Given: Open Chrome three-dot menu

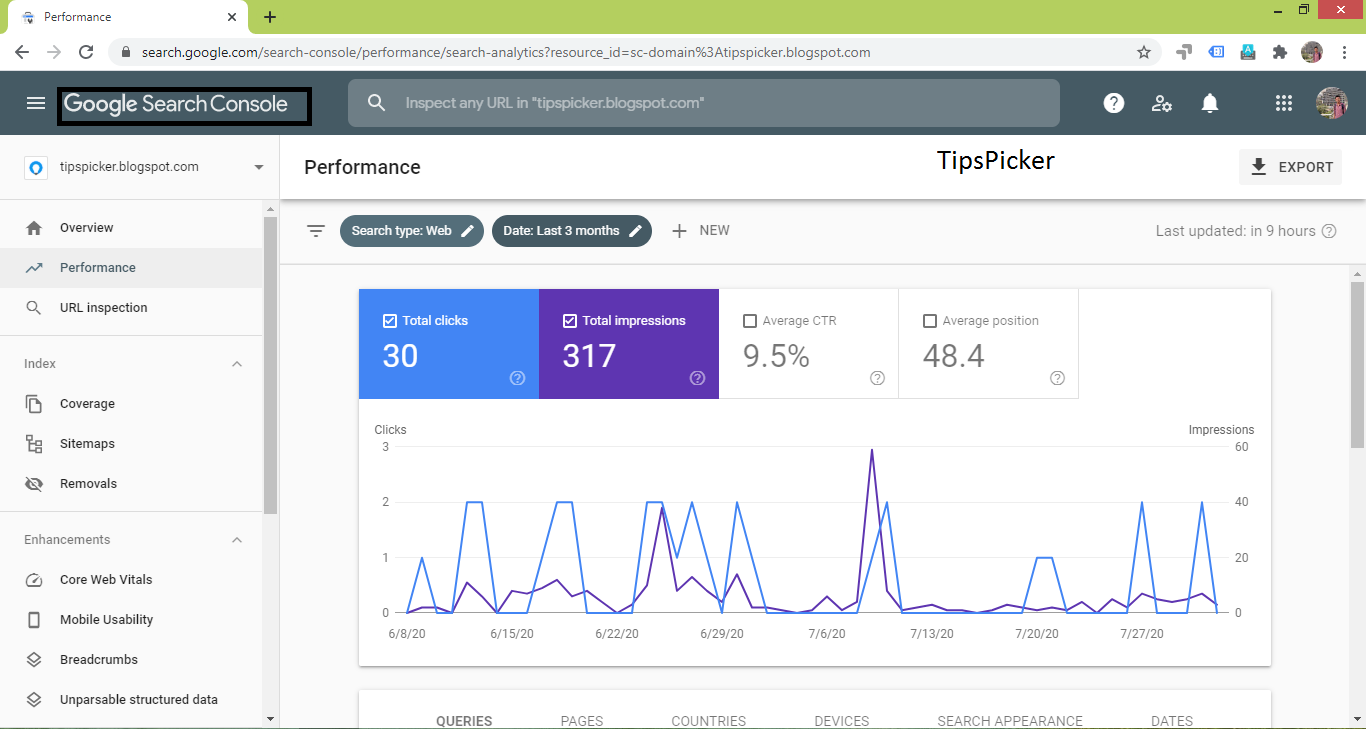Looking at the screenshot, I should (x=1345, y=52).
